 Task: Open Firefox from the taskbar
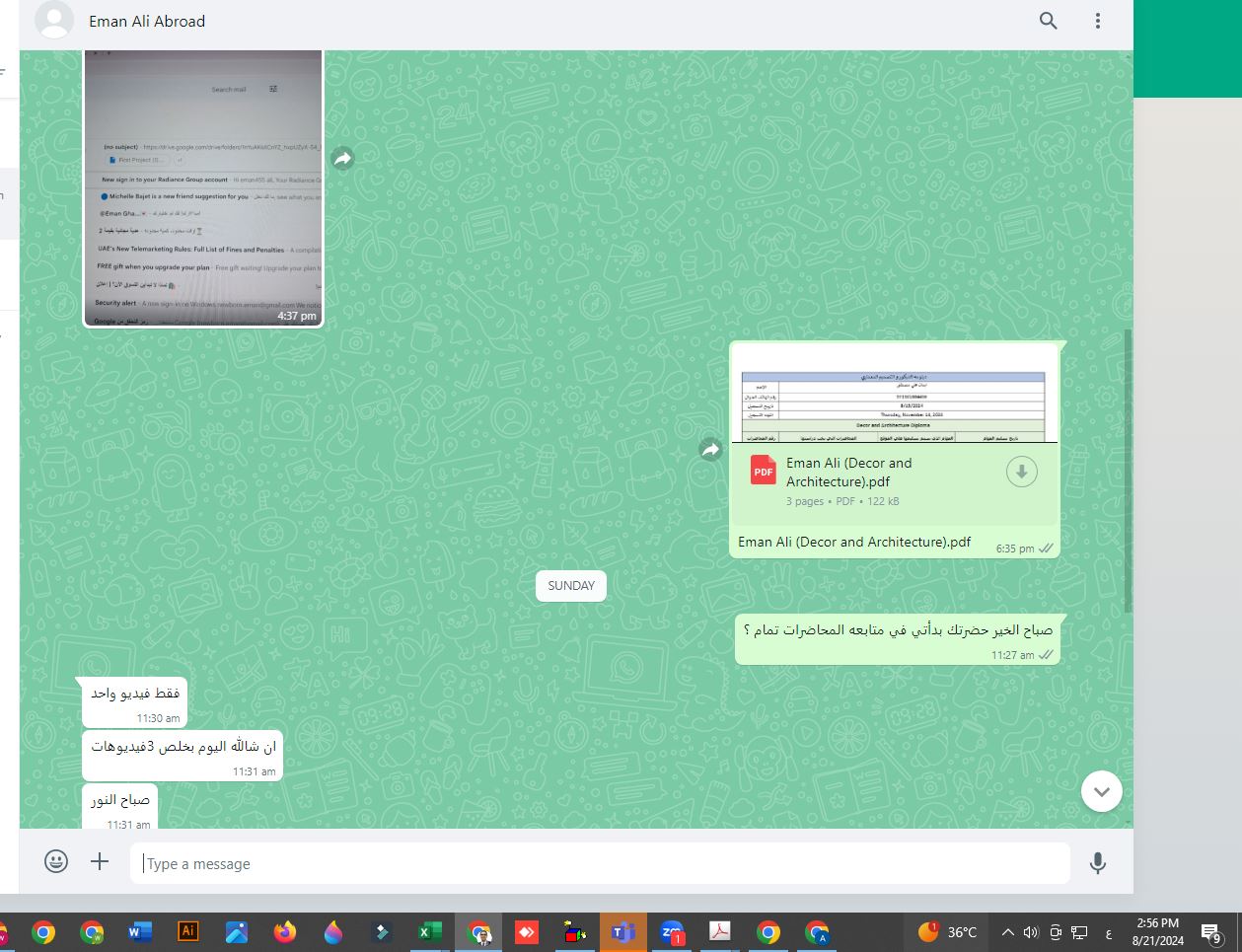pyautogui.click(x=284, y=932)
